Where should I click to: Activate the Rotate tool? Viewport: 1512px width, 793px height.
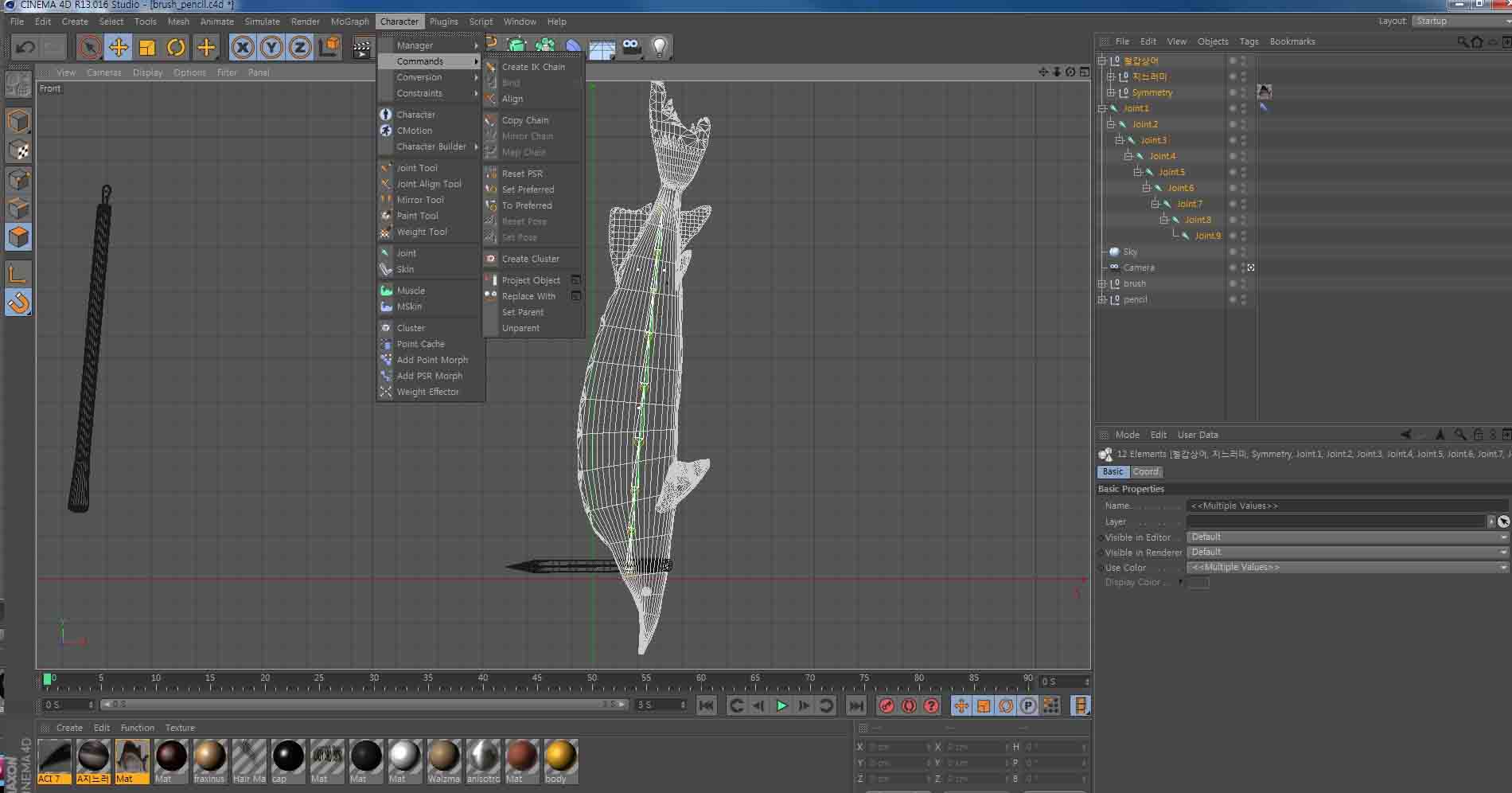click(176, 48)
